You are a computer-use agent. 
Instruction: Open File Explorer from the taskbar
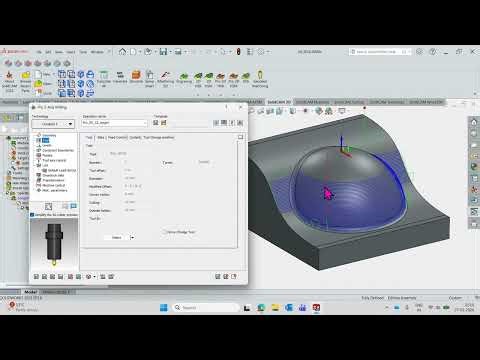point(275,307)
